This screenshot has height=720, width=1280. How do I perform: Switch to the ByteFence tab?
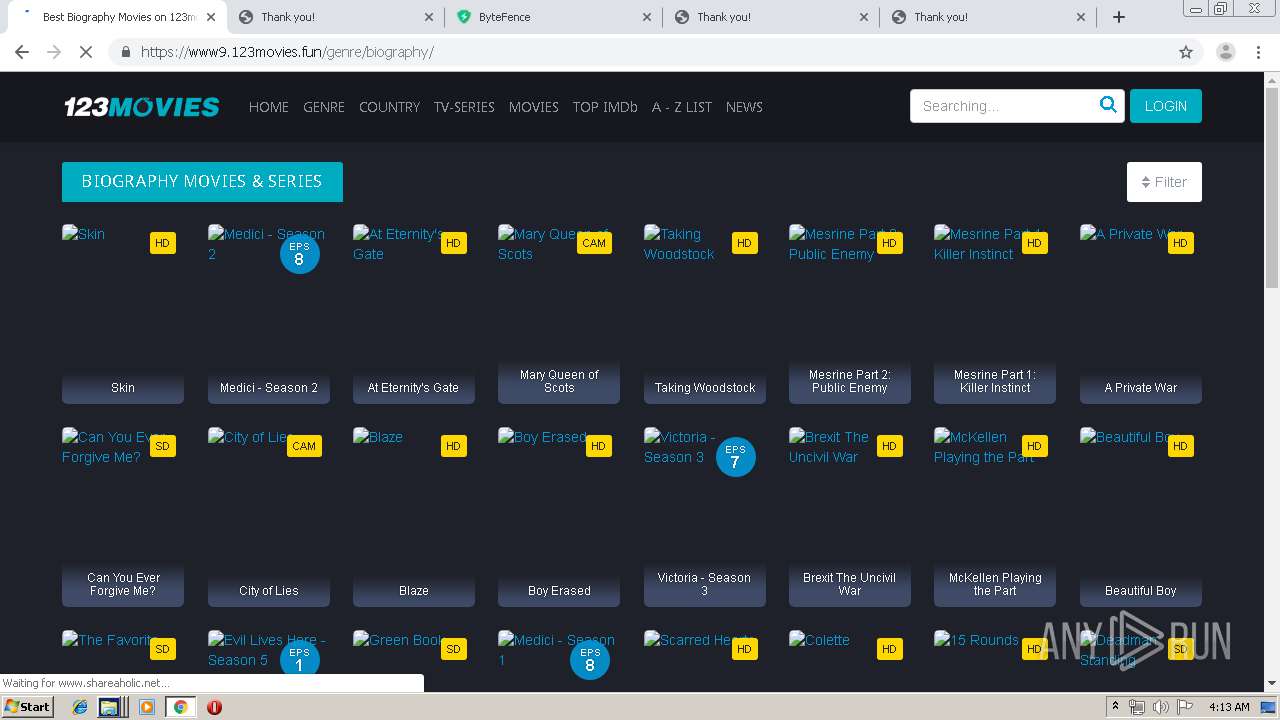(x=553, y=17)
